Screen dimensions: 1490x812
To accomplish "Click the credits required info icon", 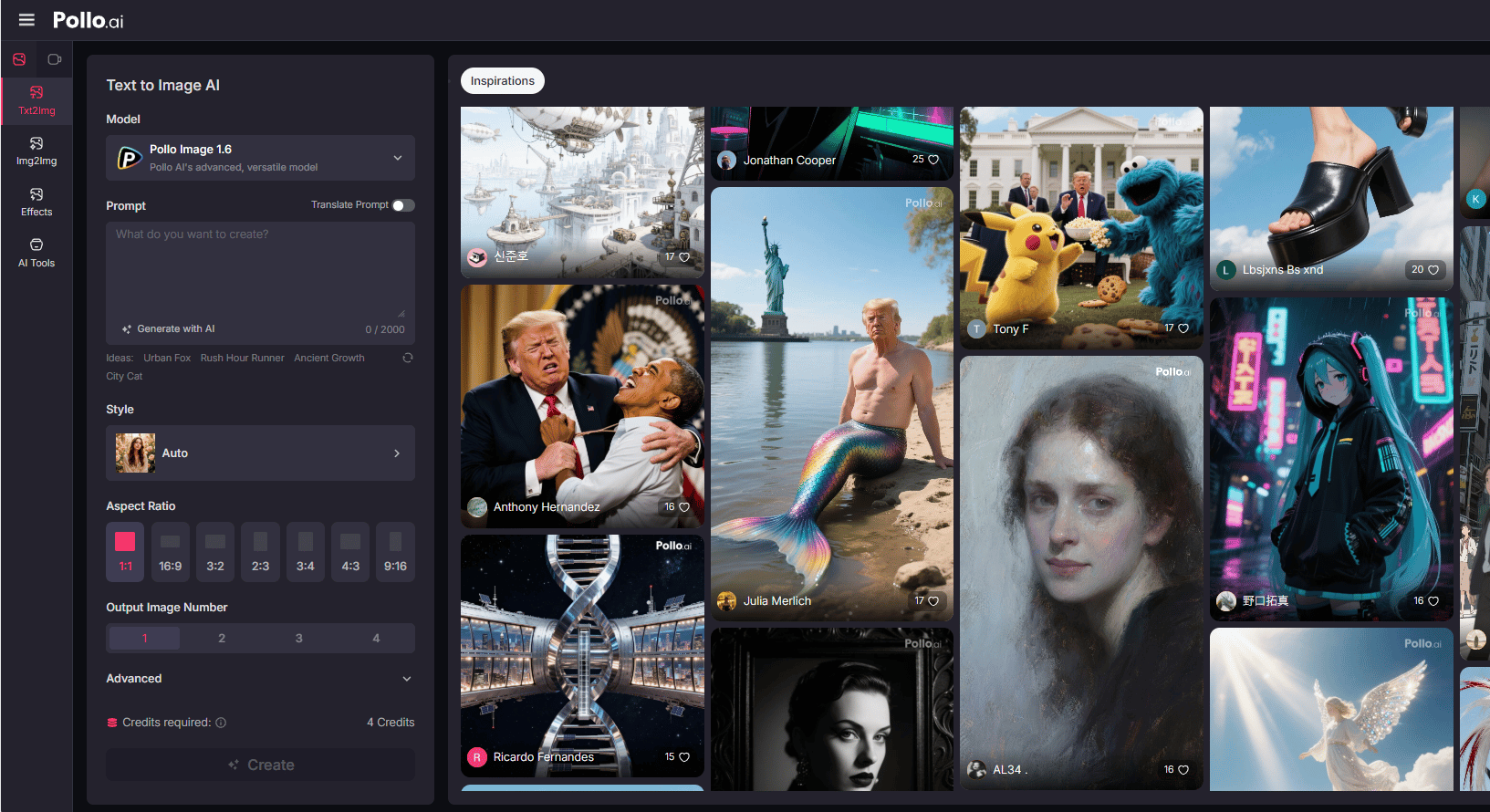I will pyautogui.click(x=221, y=723).
